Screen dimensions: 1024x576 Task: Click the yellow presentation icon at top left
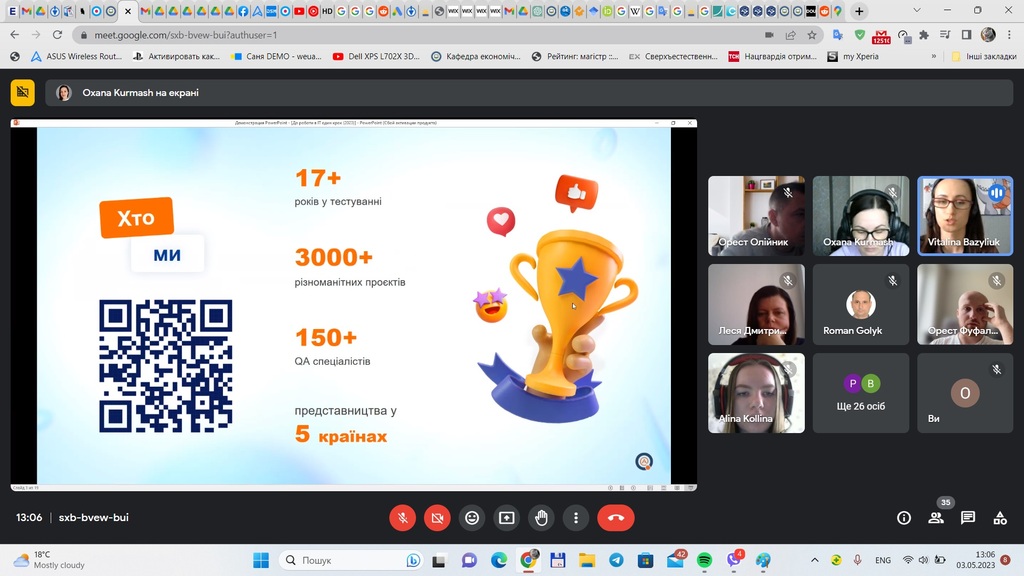(x=22, y=93)
